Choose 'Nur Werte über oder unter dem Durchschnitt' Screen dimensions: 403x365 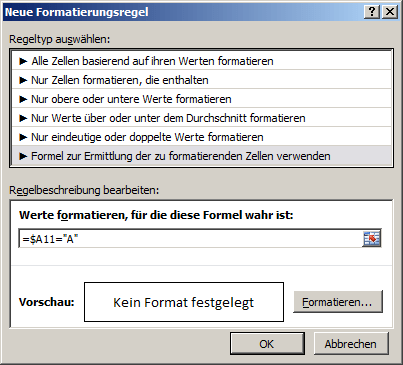[x=201, y=118]
